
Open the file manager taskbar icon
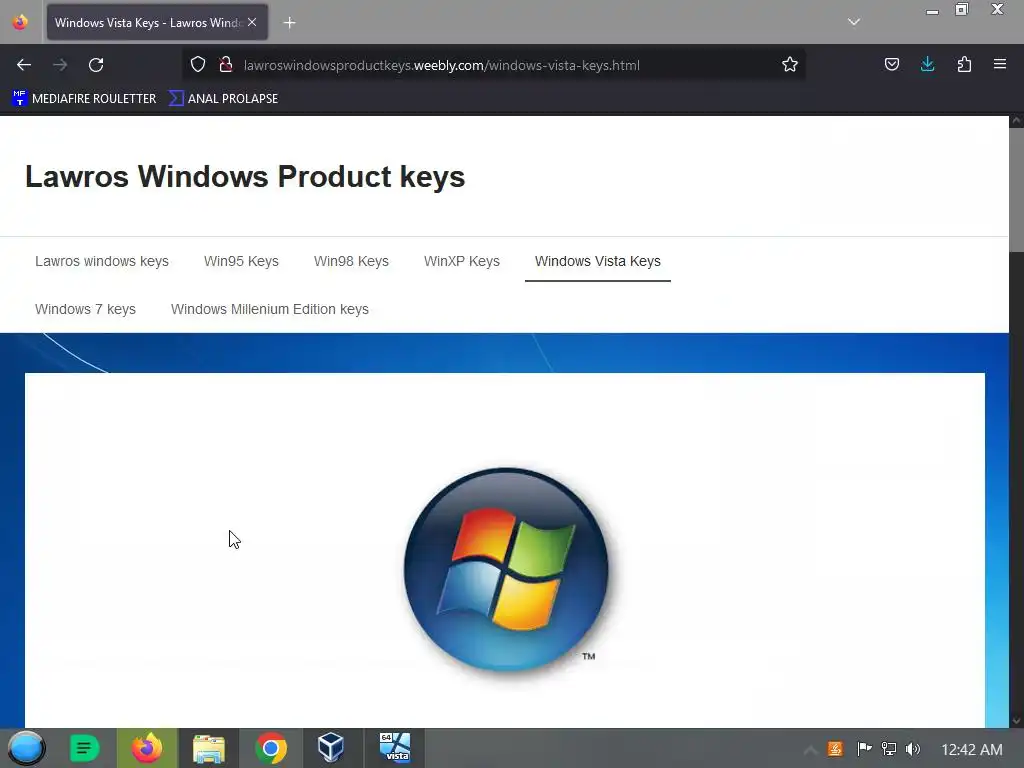pyautogui.click(x=209, y=748)
